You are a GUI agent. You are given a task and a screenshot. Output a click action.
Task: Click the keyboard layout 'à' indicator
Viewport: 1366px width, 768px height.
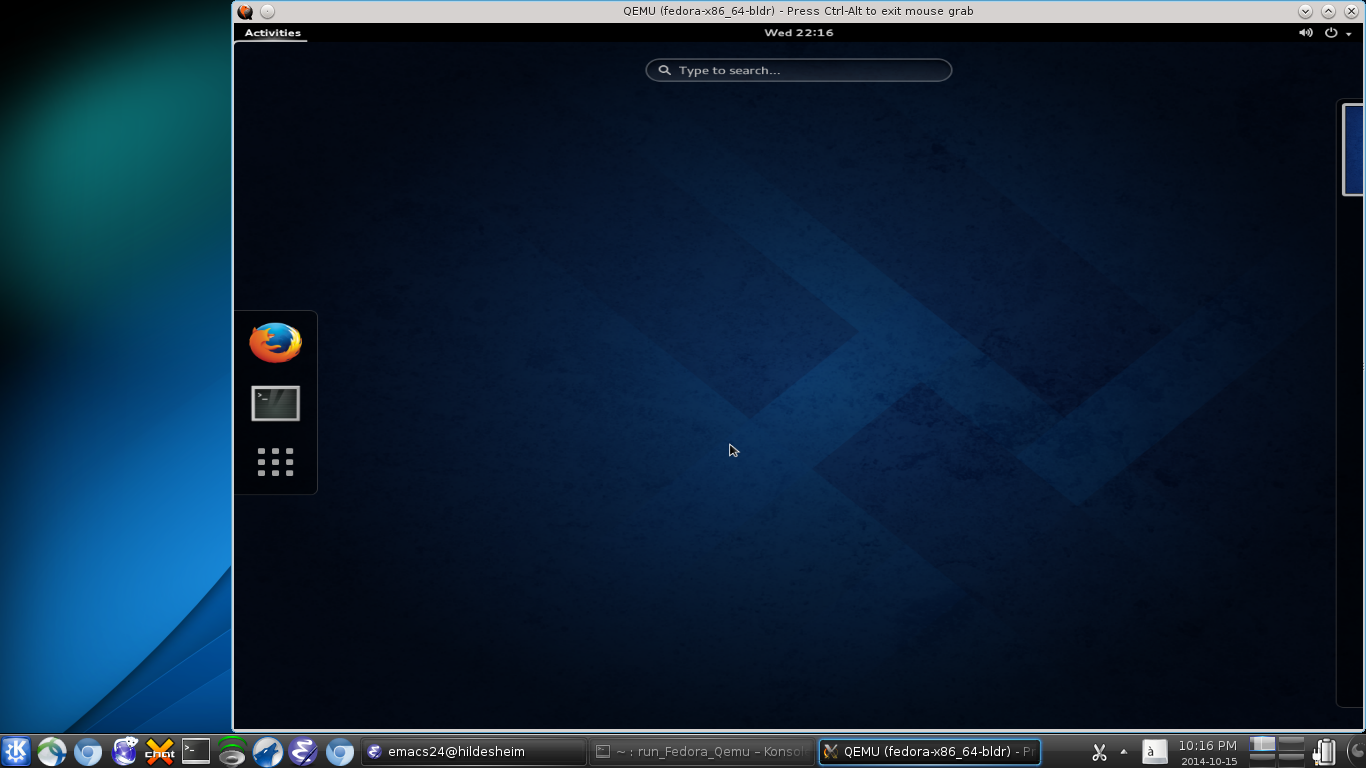1154,752
